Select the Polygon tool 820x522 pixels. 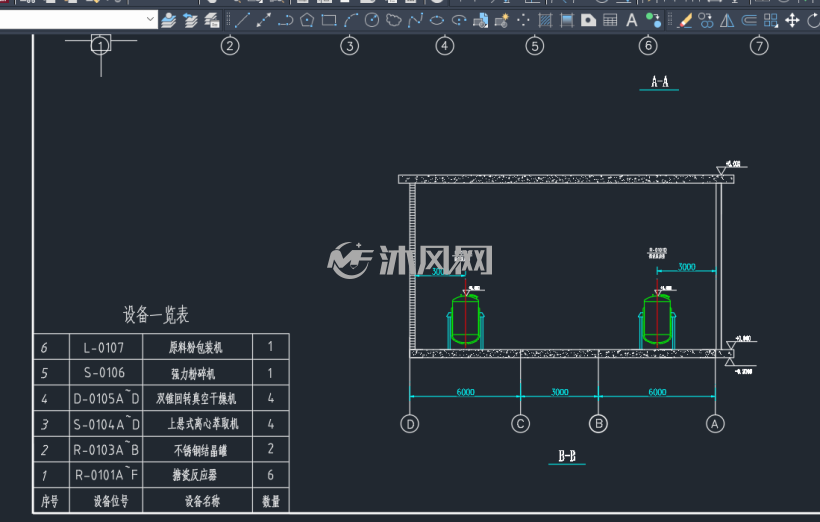pos(307,20)
